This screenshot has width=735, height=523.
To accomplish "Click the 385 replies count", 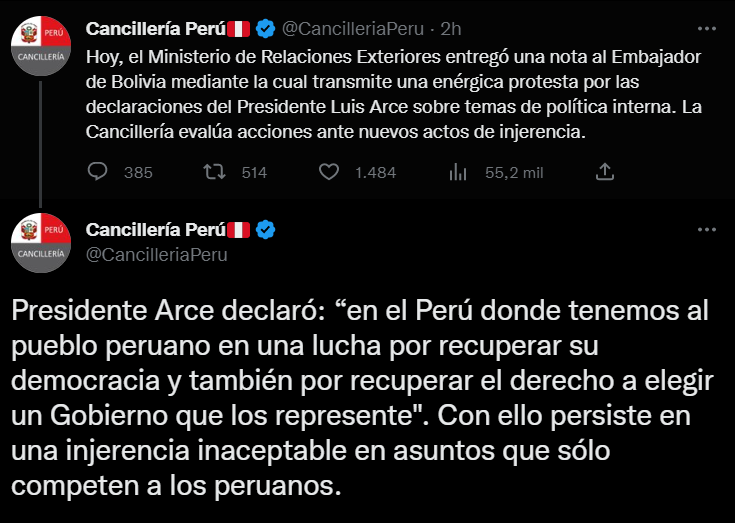I will pos(138,172).
